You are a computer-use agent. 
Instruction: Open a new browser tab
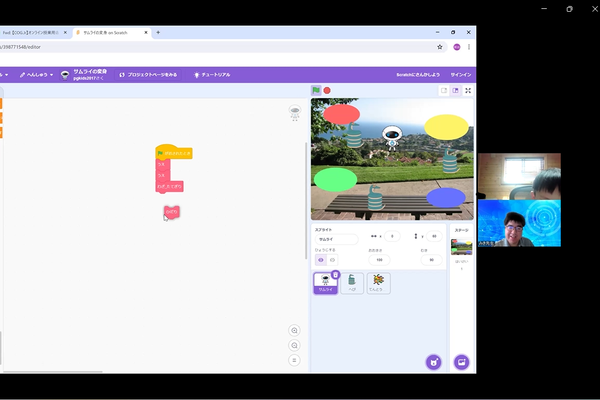pyautogui.click(x=158, y=33)
